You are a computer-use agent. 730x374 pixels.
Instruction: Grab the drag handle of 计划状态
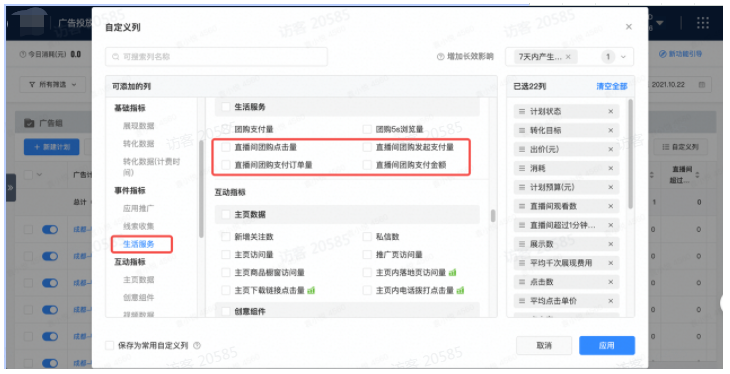522,111
